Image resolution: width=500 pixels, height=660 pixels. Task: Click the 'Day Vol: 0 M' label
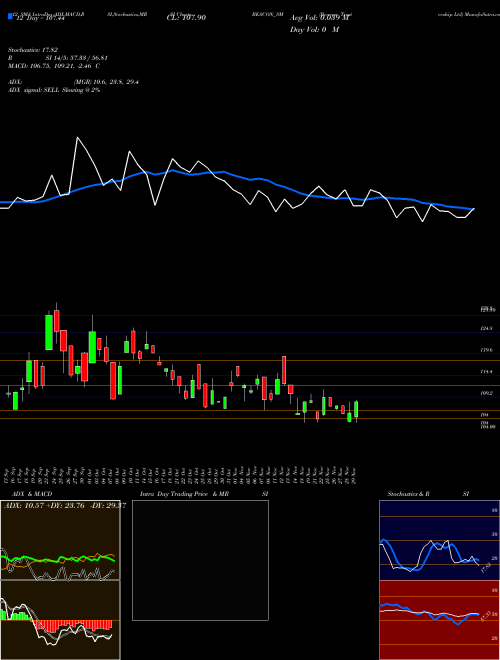click(x=314, y=30)
